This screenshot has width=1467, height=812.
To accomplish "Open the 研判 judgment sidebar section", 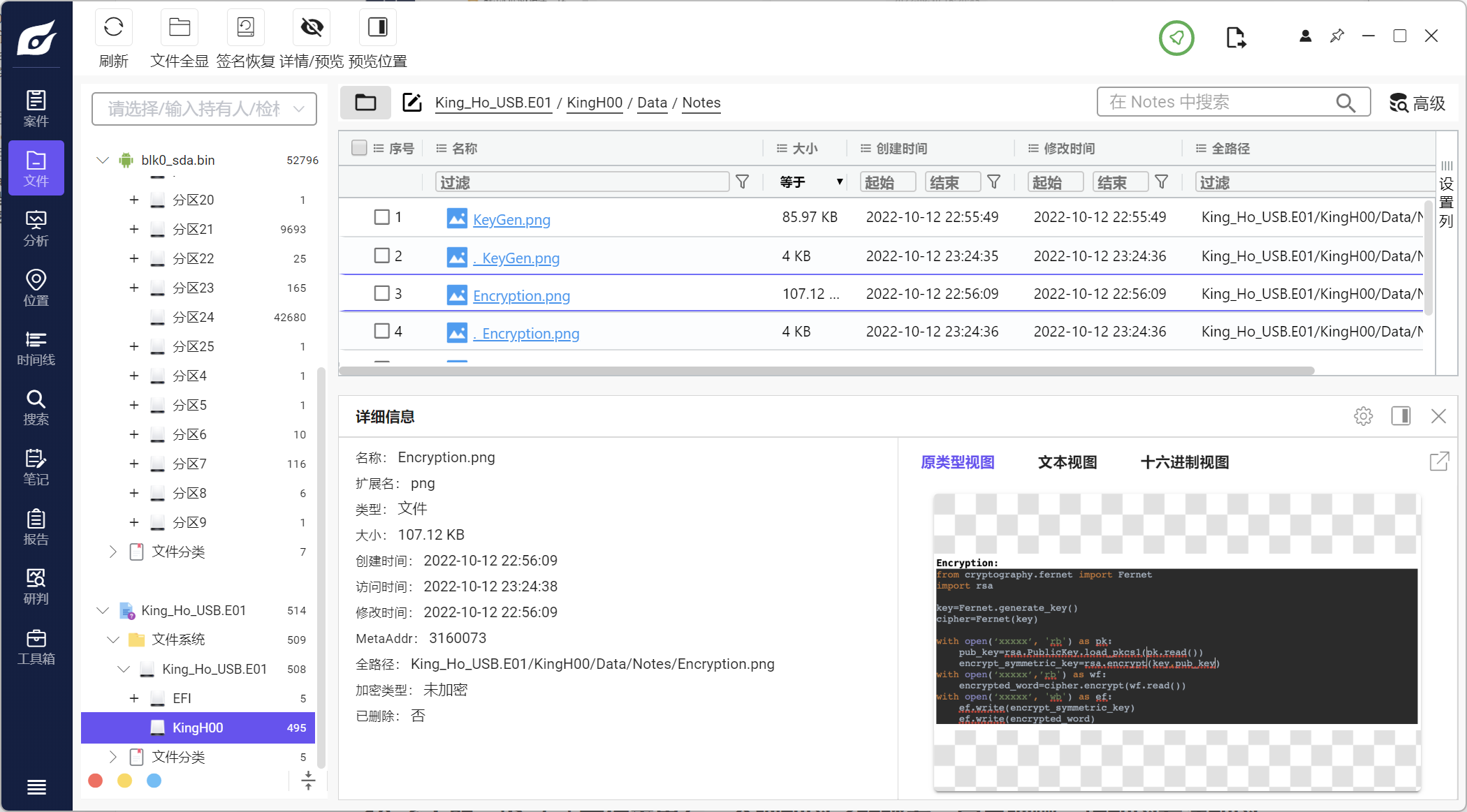I will (36, 586).
